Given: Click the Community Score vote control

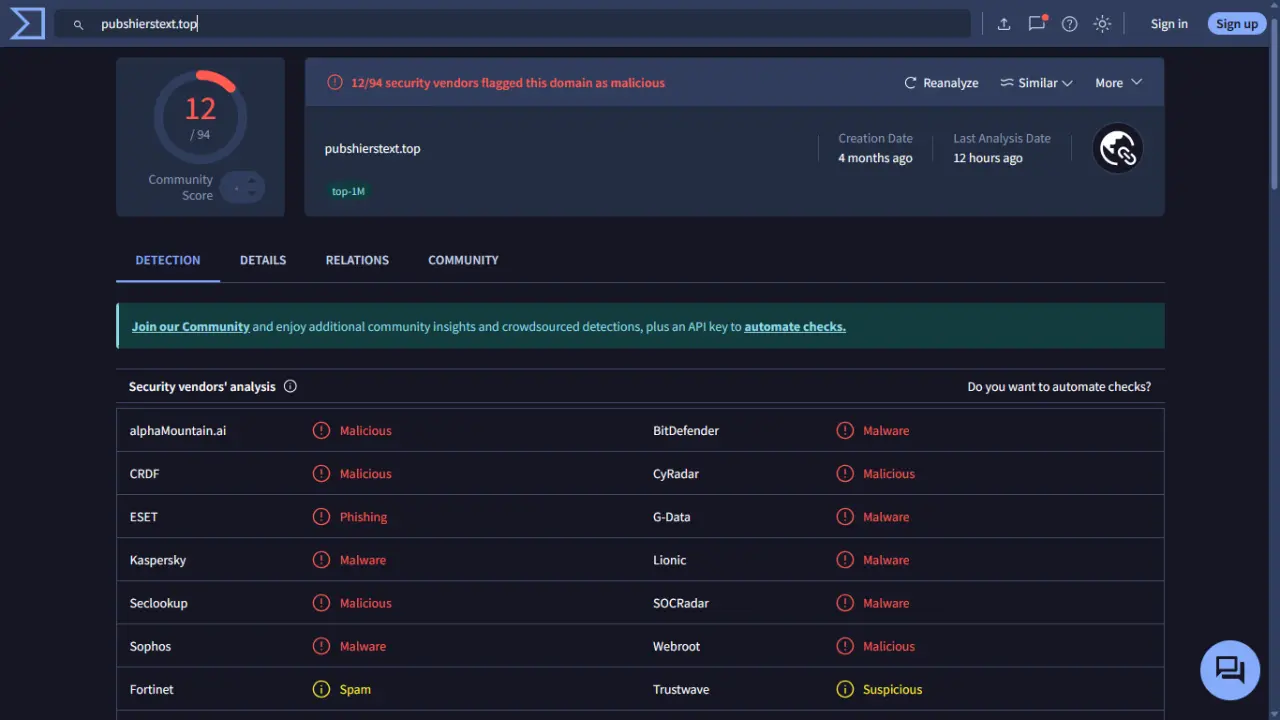Looking at the screenshot, I should point(243,187).
